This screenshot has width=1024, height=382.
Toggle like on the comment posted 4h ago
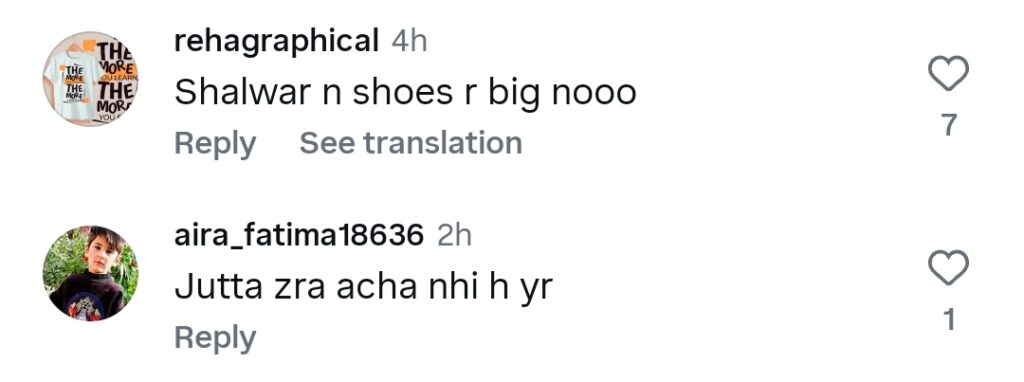click(x=948, y=73)
